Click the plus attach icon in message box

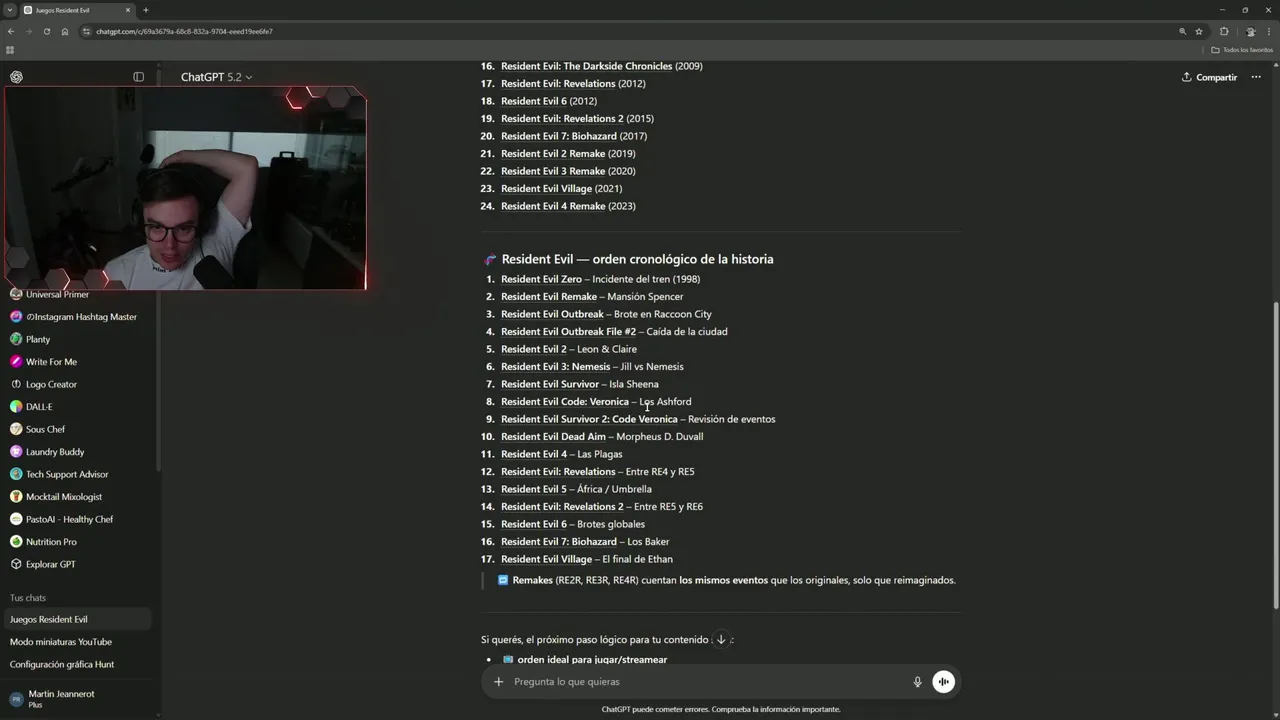pos(498,682)
